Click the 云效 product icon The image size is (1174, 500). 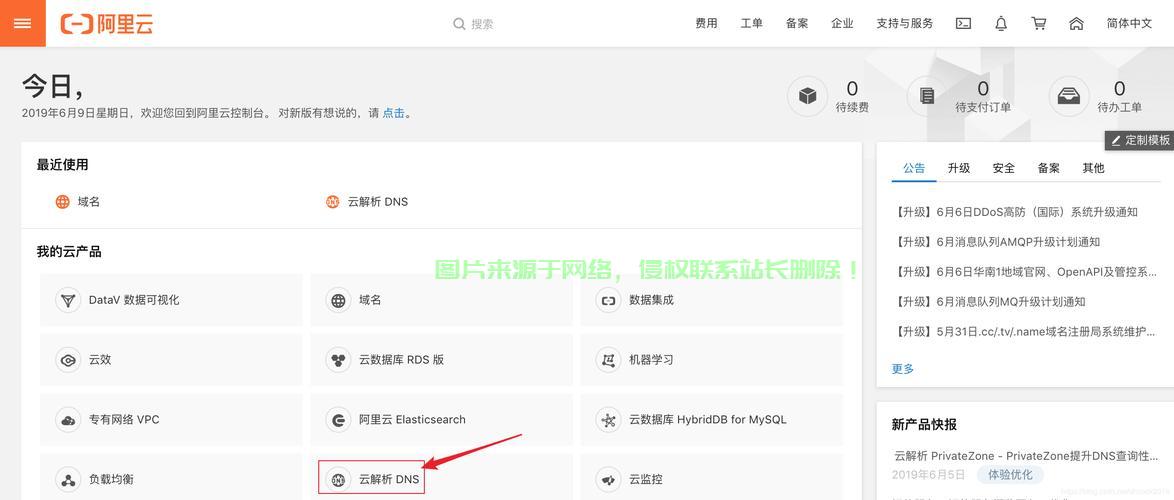coord(68,360)
